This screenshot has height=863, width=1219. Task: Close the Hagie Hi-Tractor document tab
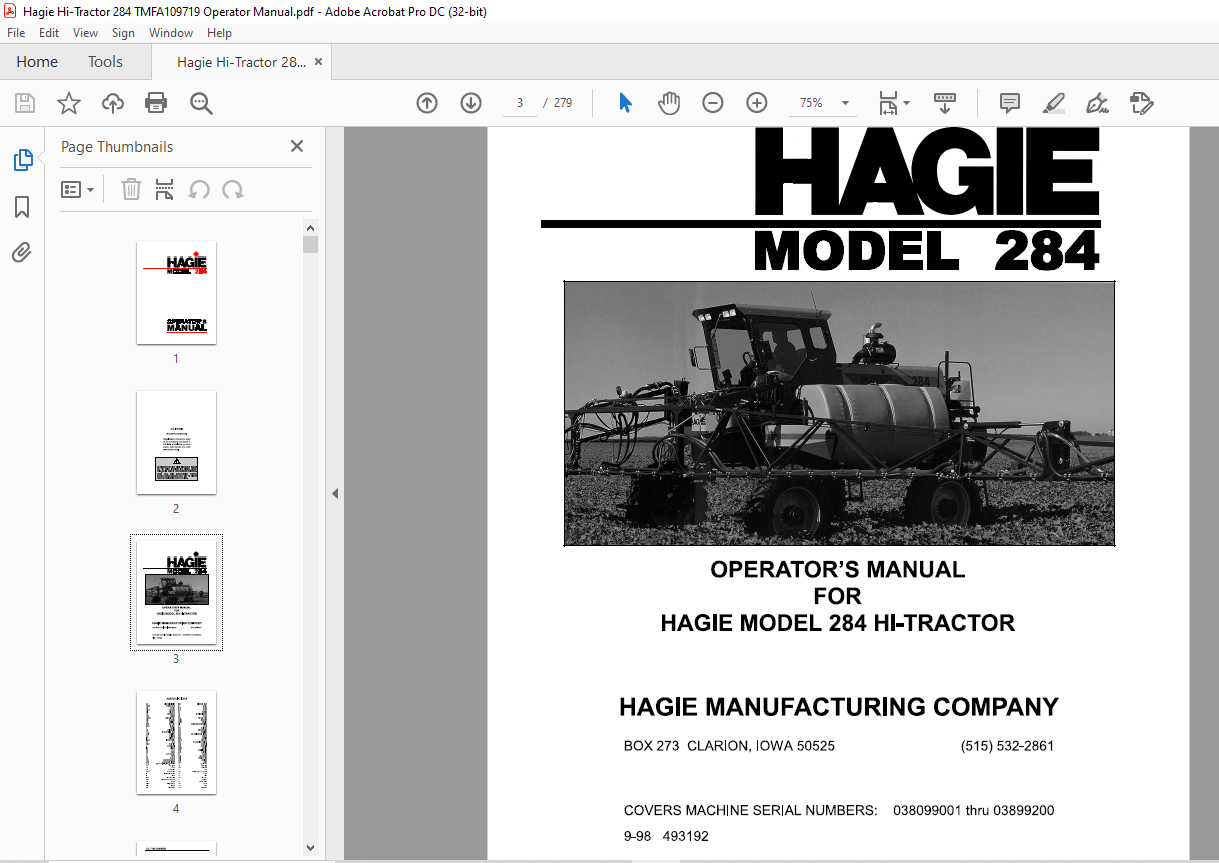pos(319,62)
